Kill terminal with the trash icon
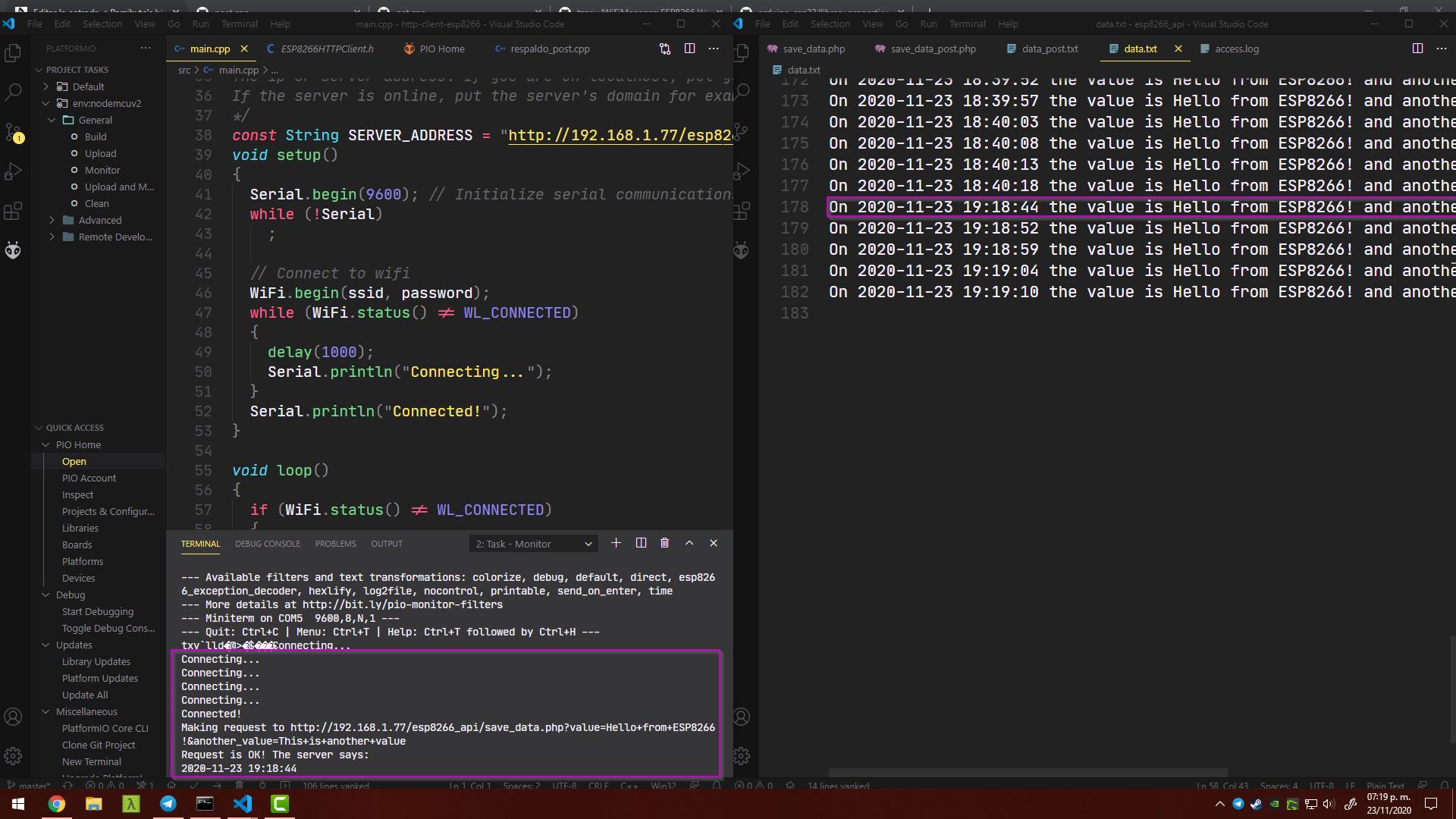Viewport: 1456px width, 819px height. pos(665,543)
